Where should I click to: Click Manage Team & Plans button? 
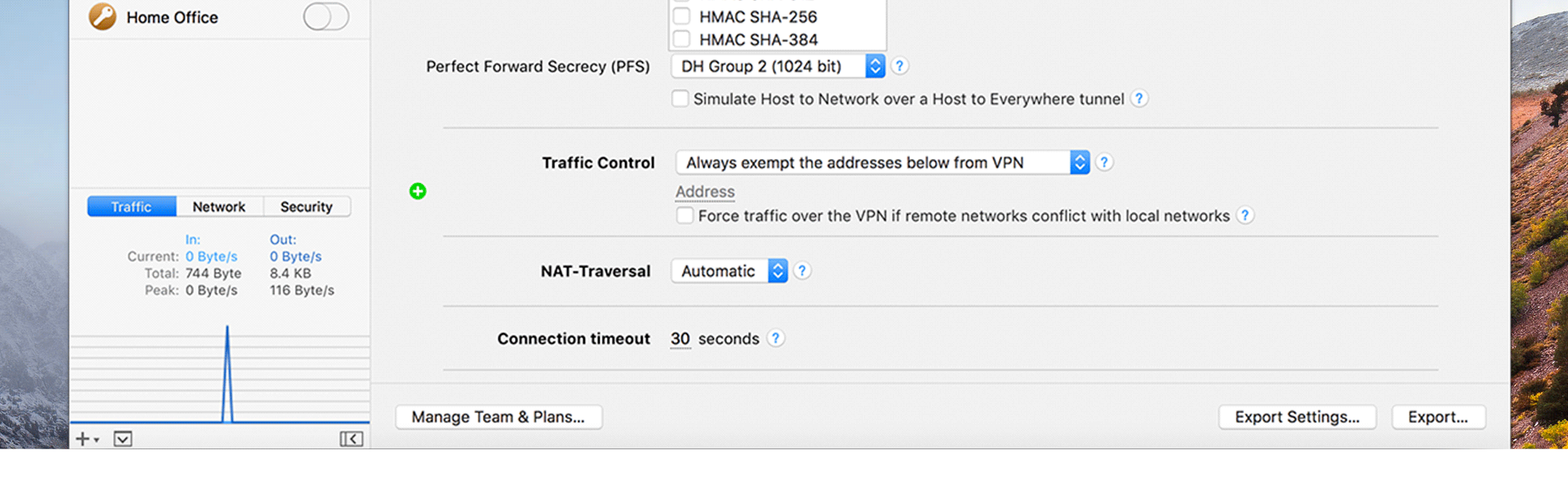(x=498, y=417)
